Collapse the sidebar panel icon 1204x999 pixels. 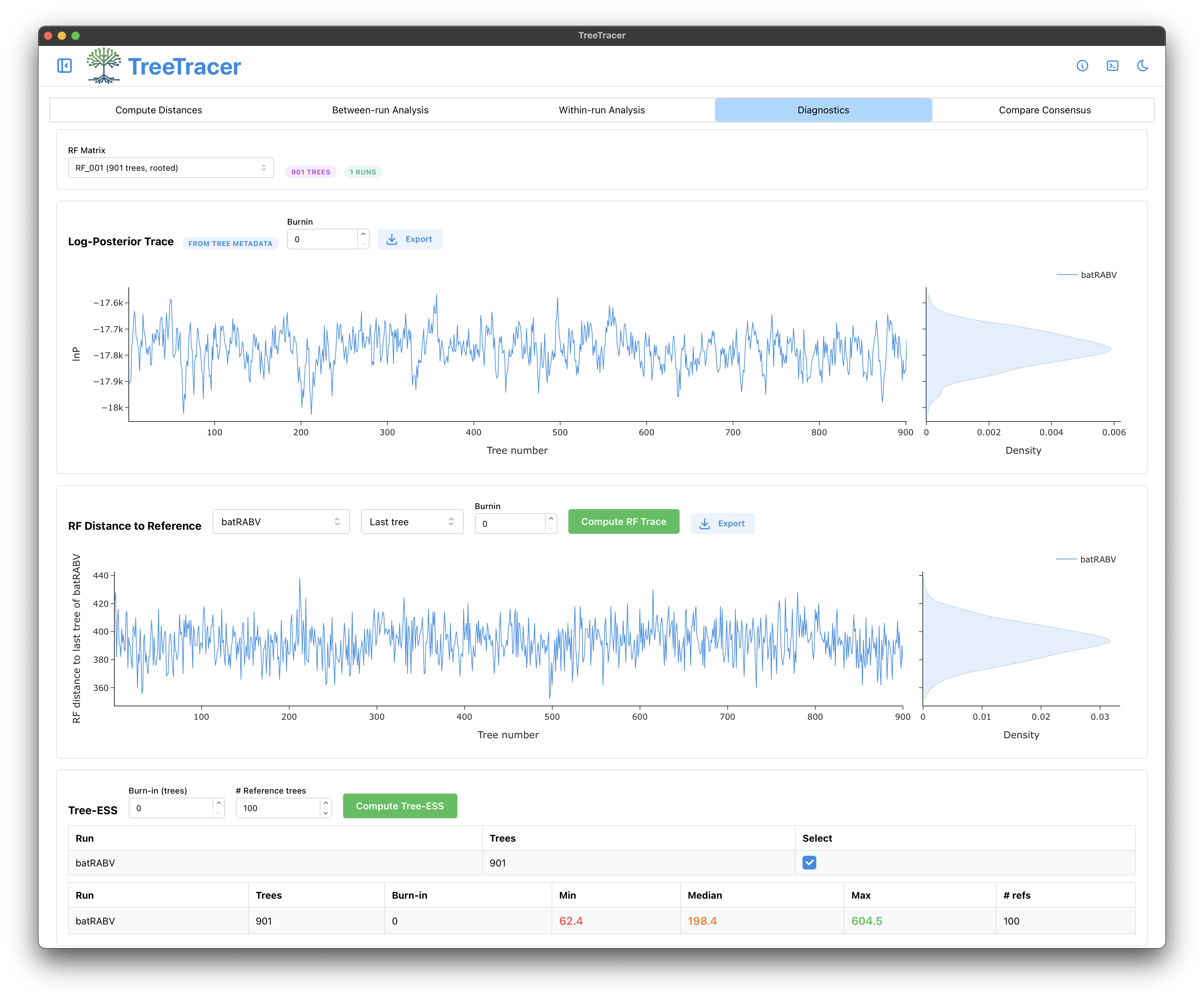65,66
